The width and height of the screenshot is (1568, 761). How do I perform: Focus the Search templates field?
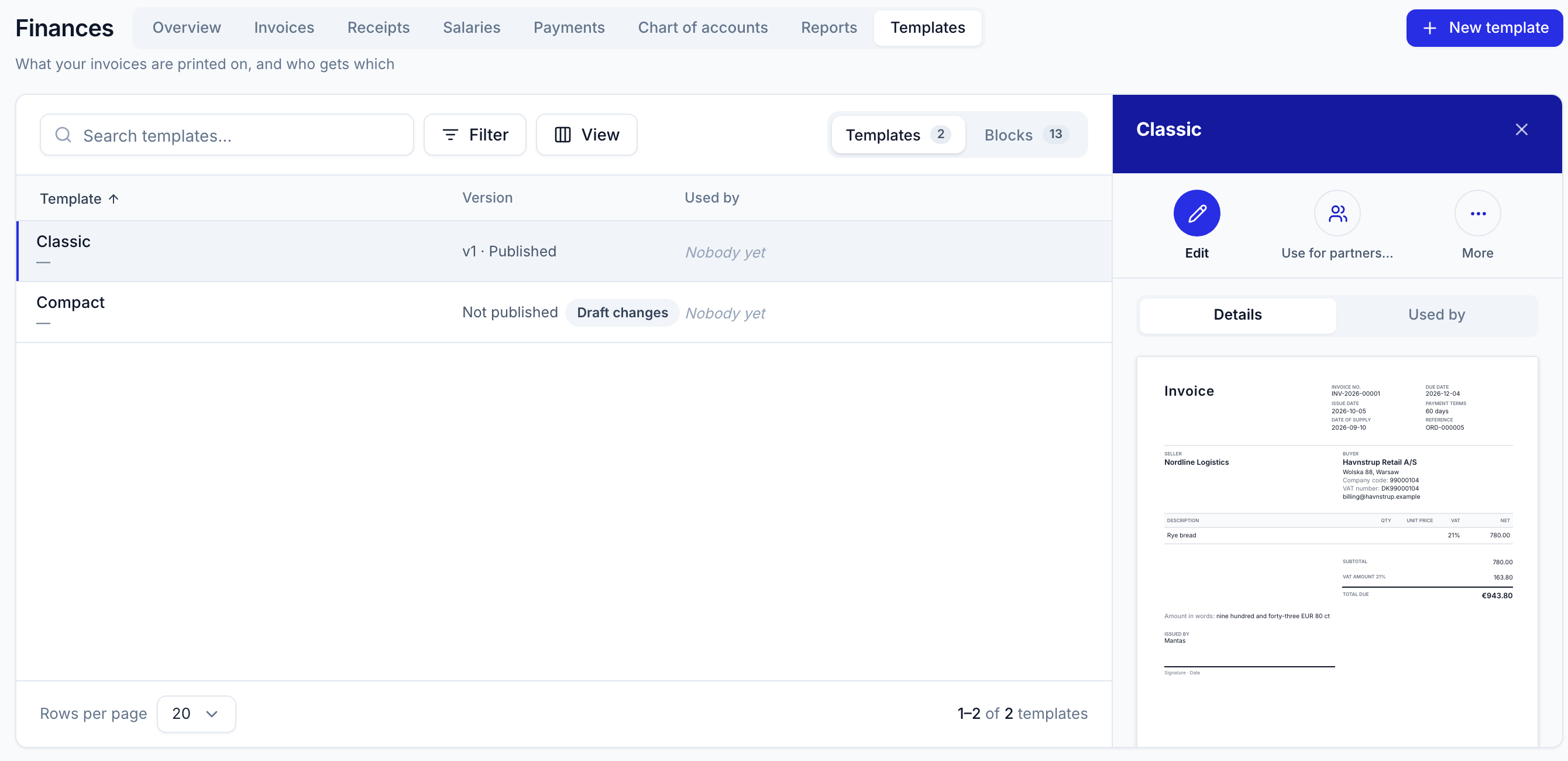point(226,135)
